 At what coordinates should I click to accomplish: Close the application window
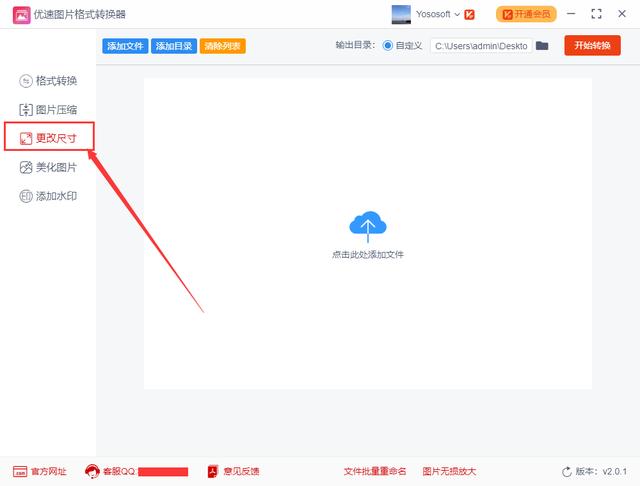point(622,14)
